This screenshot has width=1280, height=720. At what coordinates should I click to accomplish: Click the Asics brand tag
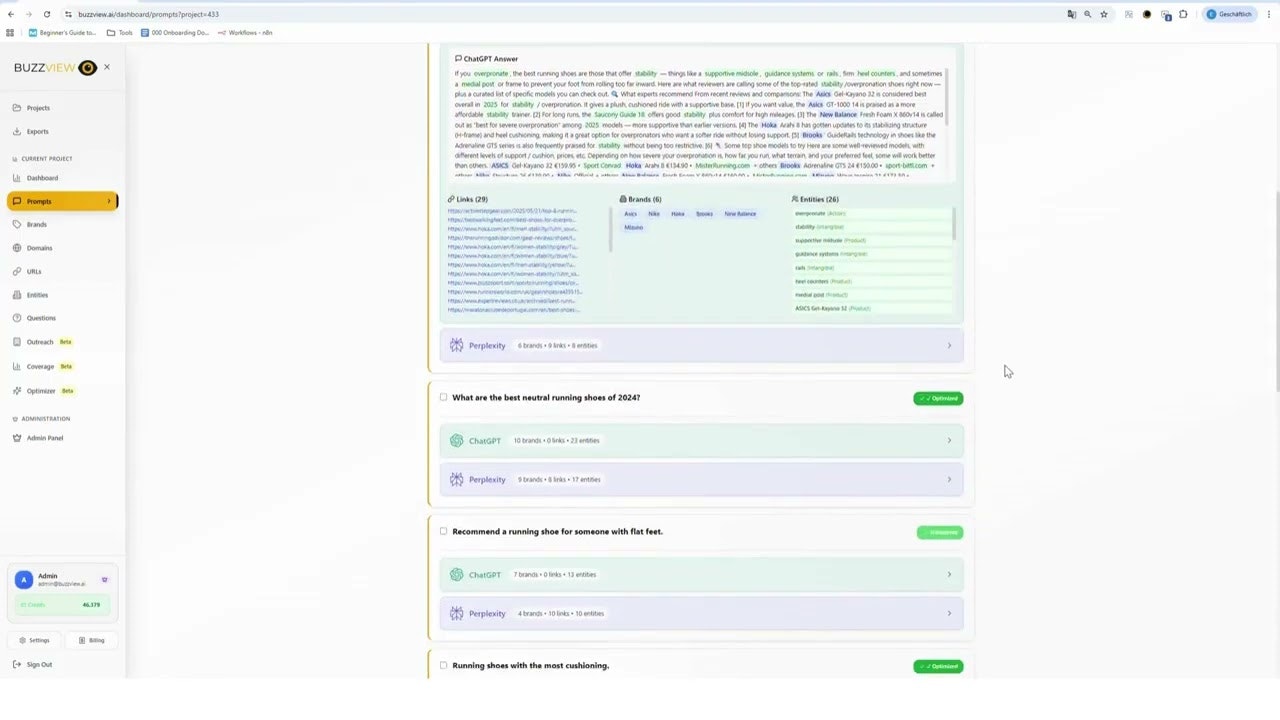630,214
